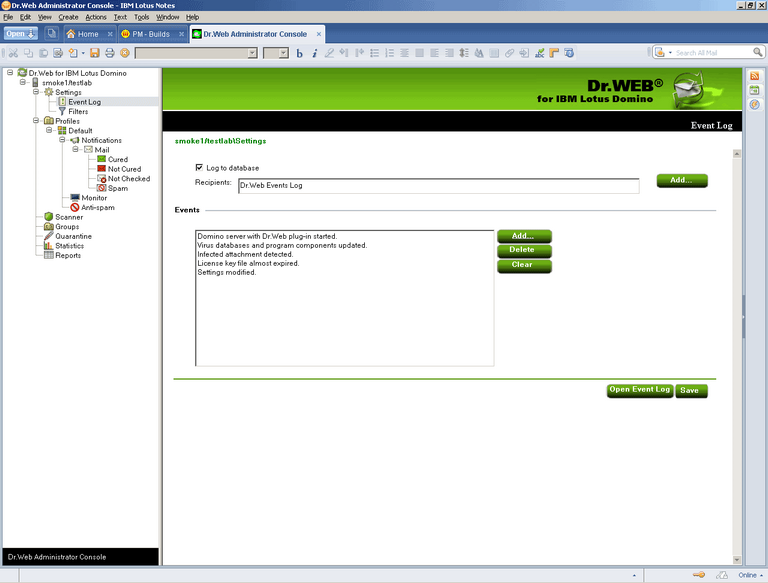Click Add beside the Events list
This screenshot has height=583, width=768.
[x=524, y=236]
